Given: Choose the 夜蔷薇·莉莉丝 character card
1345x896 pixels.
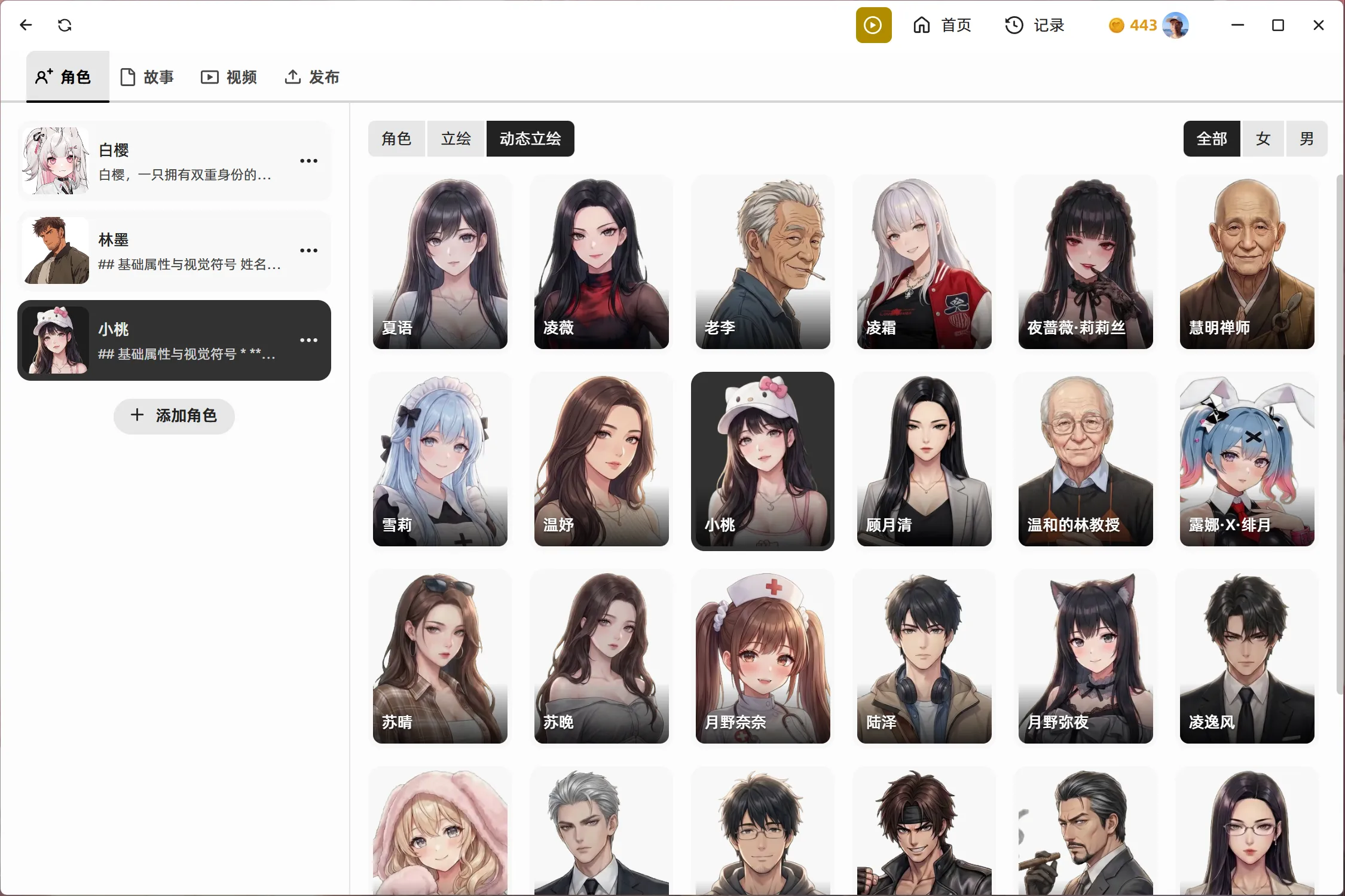Looking at the screenshot, I should point(1086,264).
